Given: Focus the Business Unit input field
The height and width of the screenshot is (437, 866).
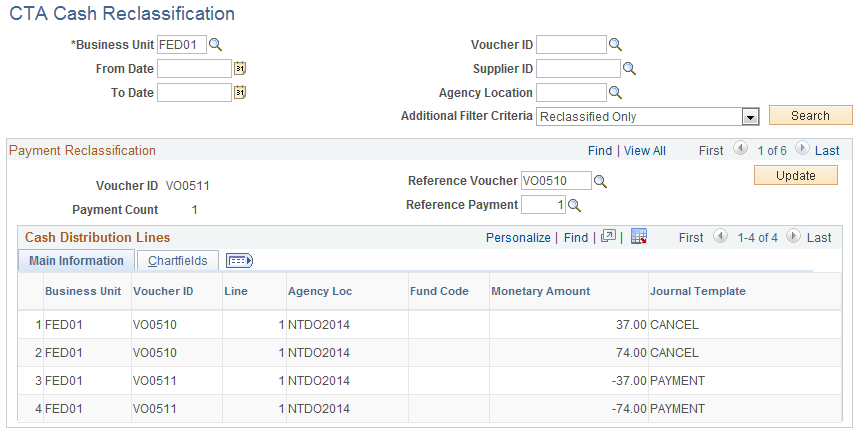Looking at the screenshot, I should click(182, 45).
